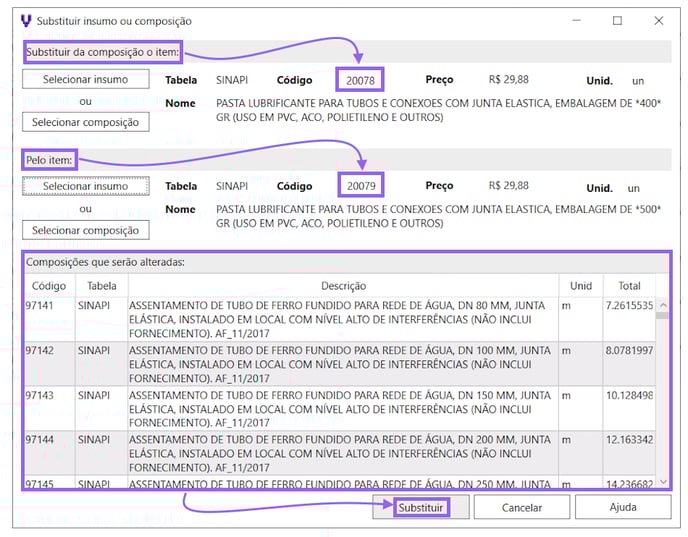Click the Cancelar button
Image resolution: width=688 pixels, height=537 pixels.
pyautogui.click(x=522, y=507)
